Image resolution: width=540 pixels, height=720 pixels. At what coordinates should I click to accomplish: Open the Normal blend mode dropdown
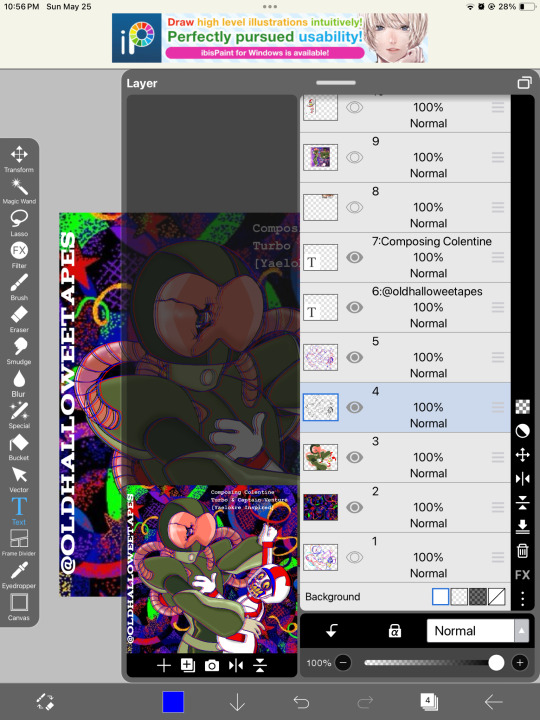[478, 631]
